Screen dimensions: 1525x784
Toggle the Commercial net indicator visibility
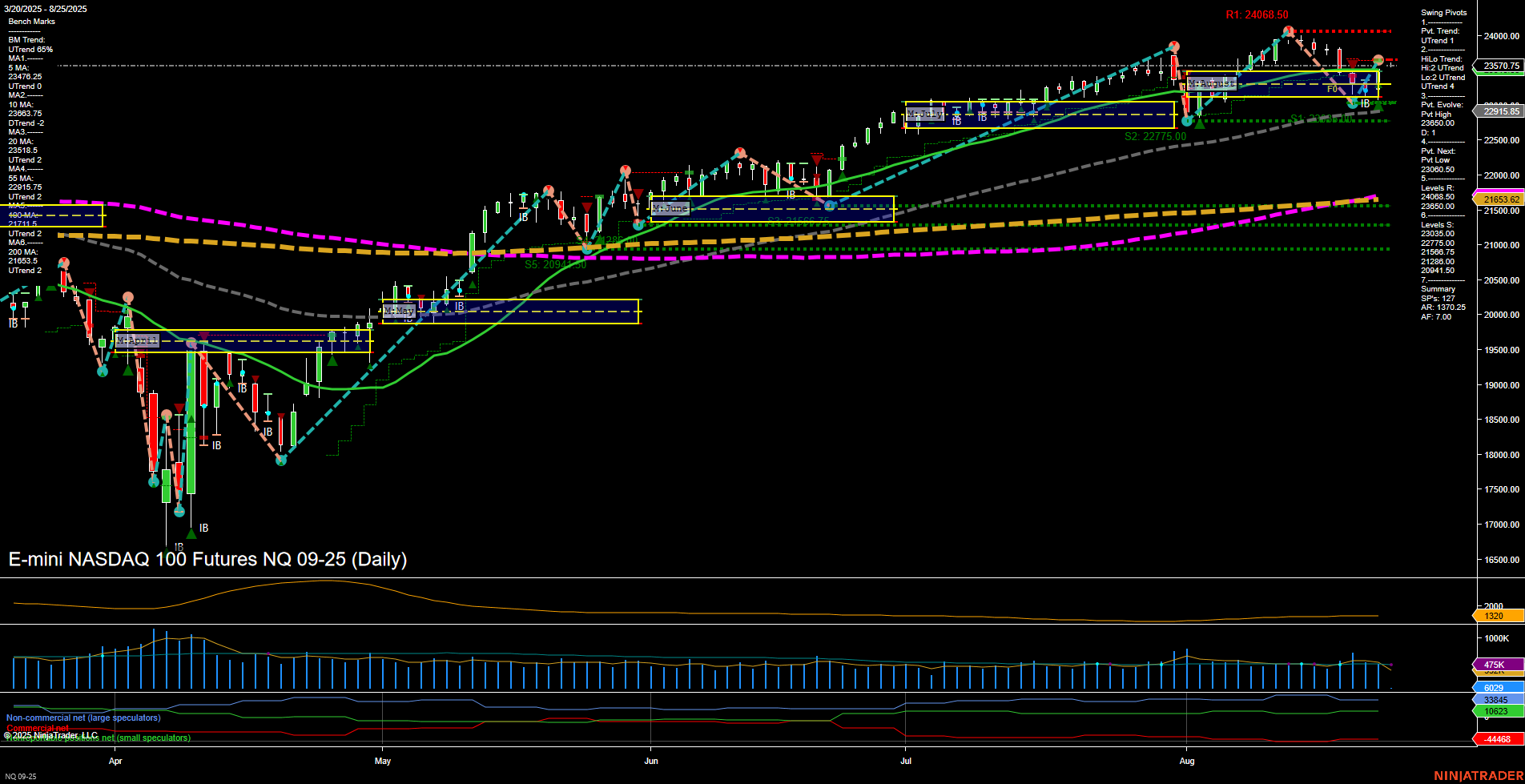pos(37,729)
